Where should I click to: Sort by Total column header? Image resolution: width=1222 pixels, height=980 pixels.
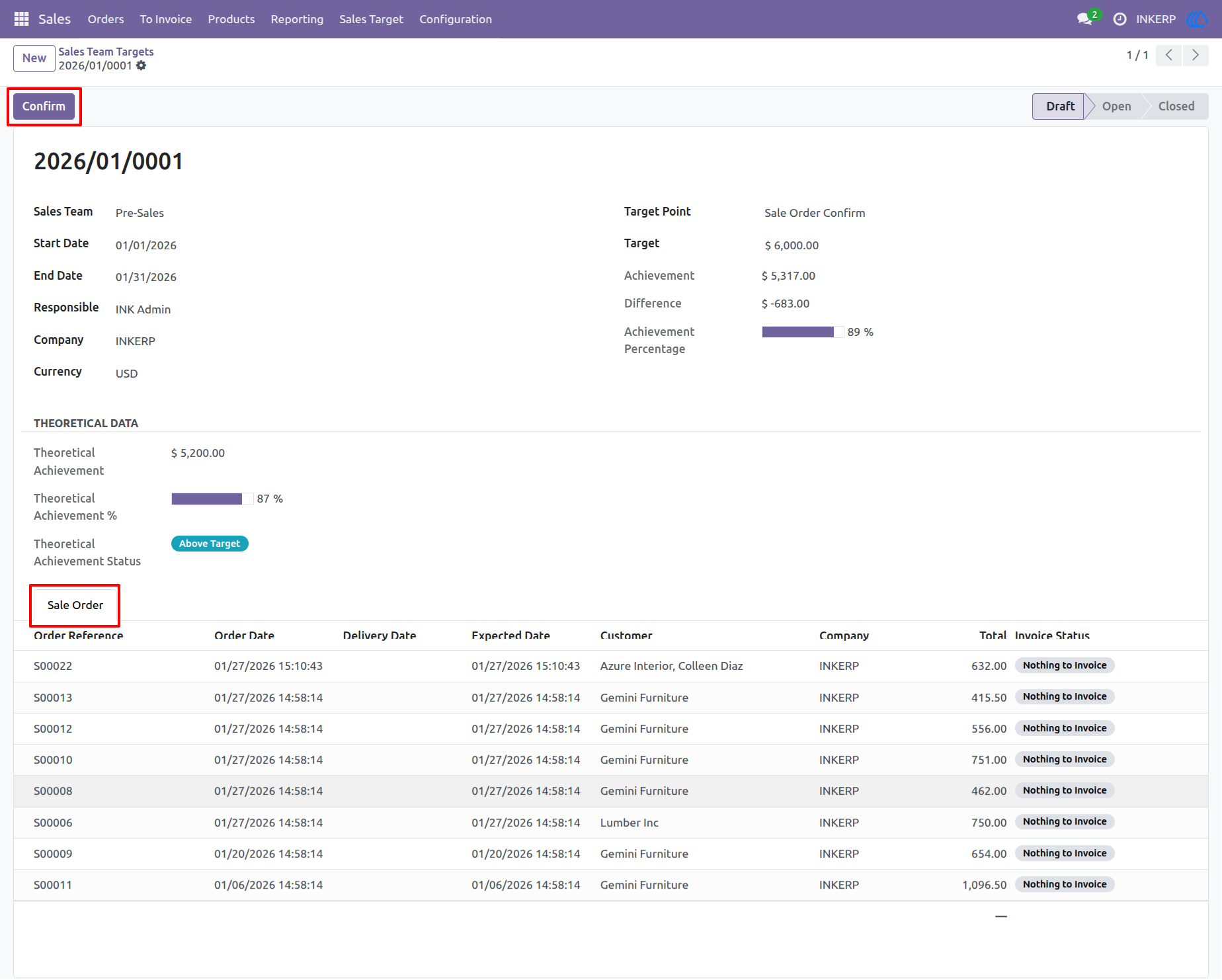pos(993,635)
